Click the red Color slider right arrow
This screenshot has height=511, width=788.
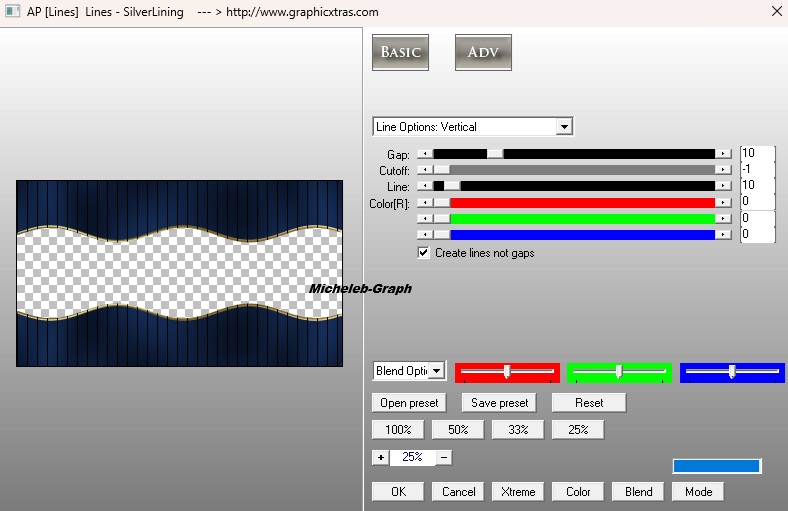pos(723,202)
